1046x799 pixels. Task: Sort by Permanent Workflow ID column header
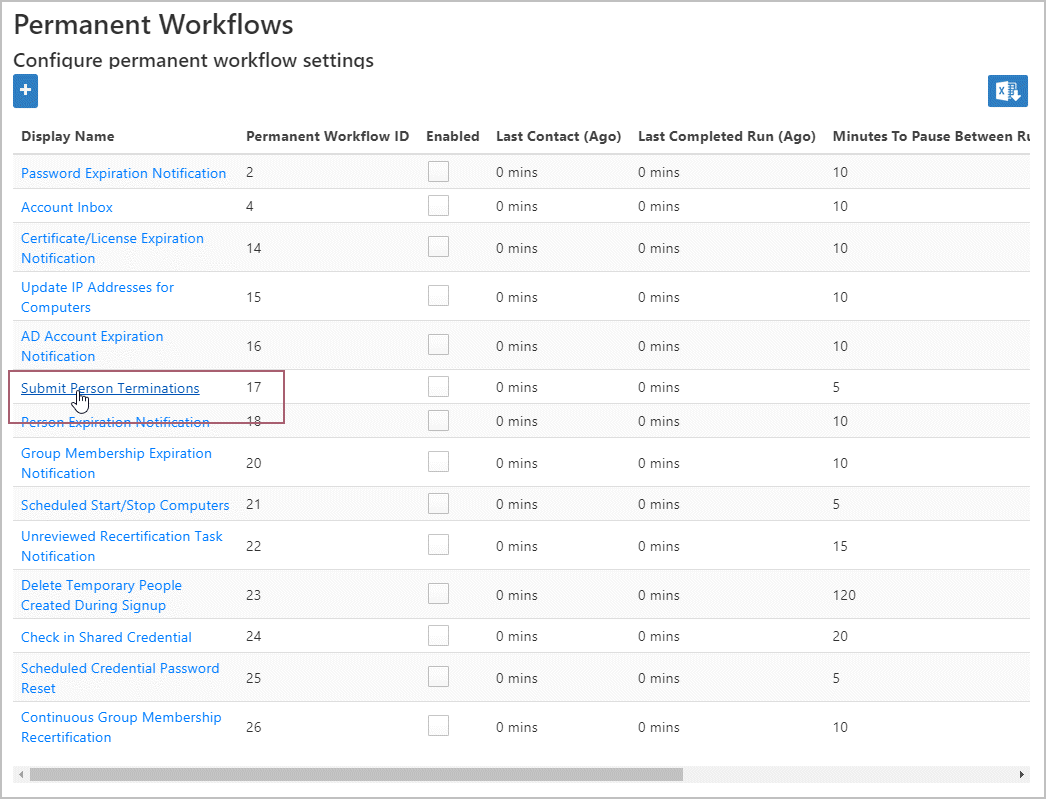click(x=327, y=136)
